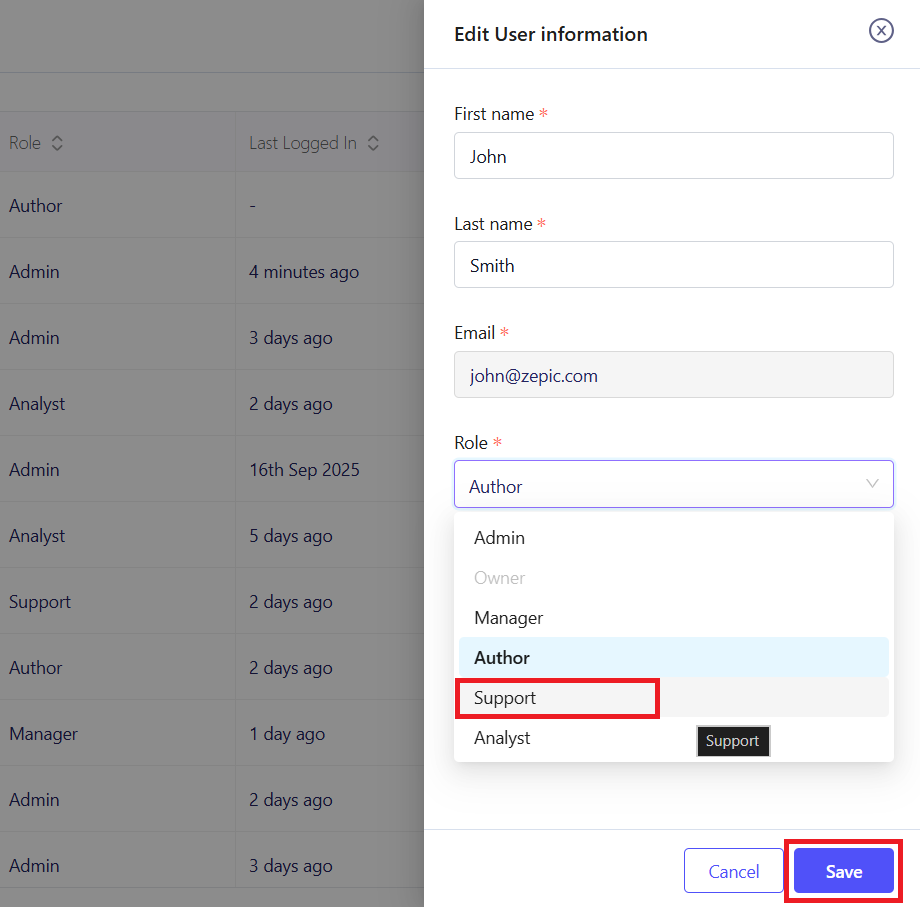Click the email field john@zepic.com
This screenshot has width=920, height=907.
pos(673,375)
